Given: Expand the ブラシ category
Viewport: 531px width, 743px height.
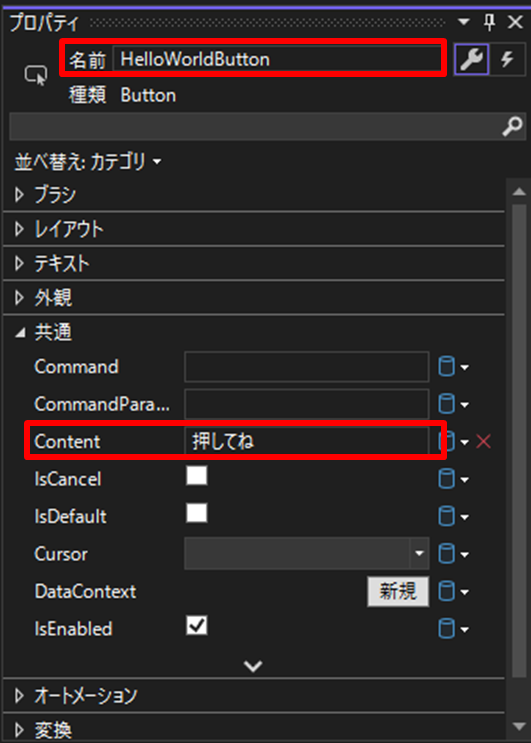Looking at the screenshot, I should click(19, 194).
